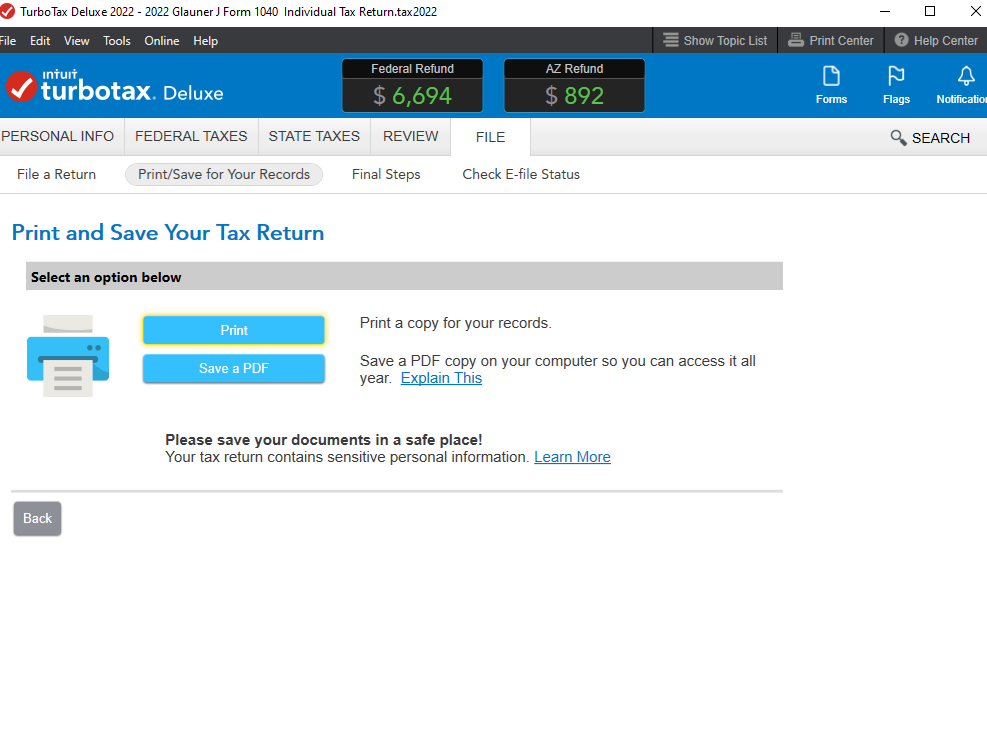Screen dimensions: 987x755
Task: Click the TurboTax title bar app icon
Action: click(7, 11)
